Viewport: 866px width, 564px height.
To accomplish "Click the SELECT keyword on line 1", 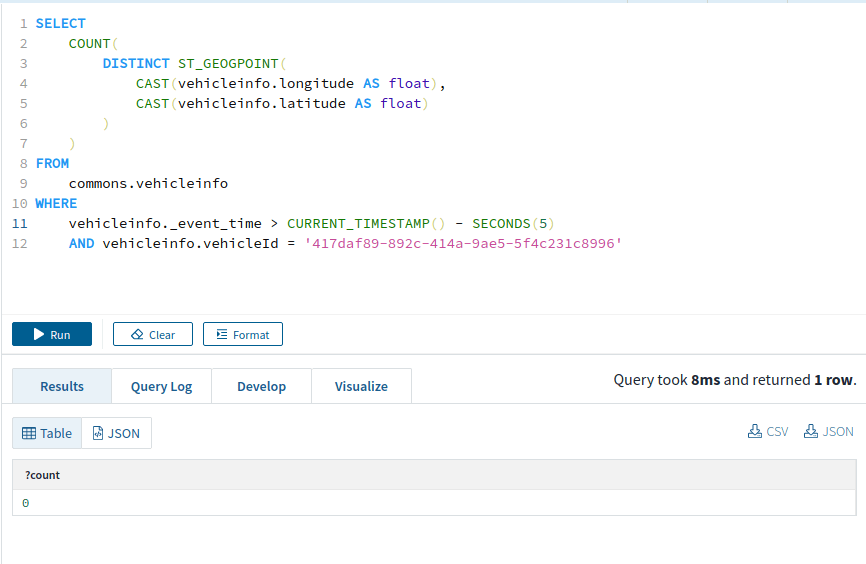I will point(61,24).
